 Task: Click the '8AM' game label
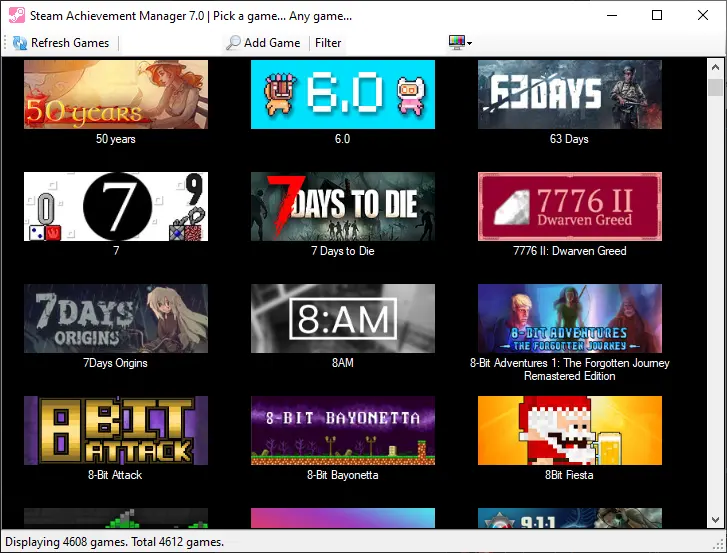click(x=342, y=362)
